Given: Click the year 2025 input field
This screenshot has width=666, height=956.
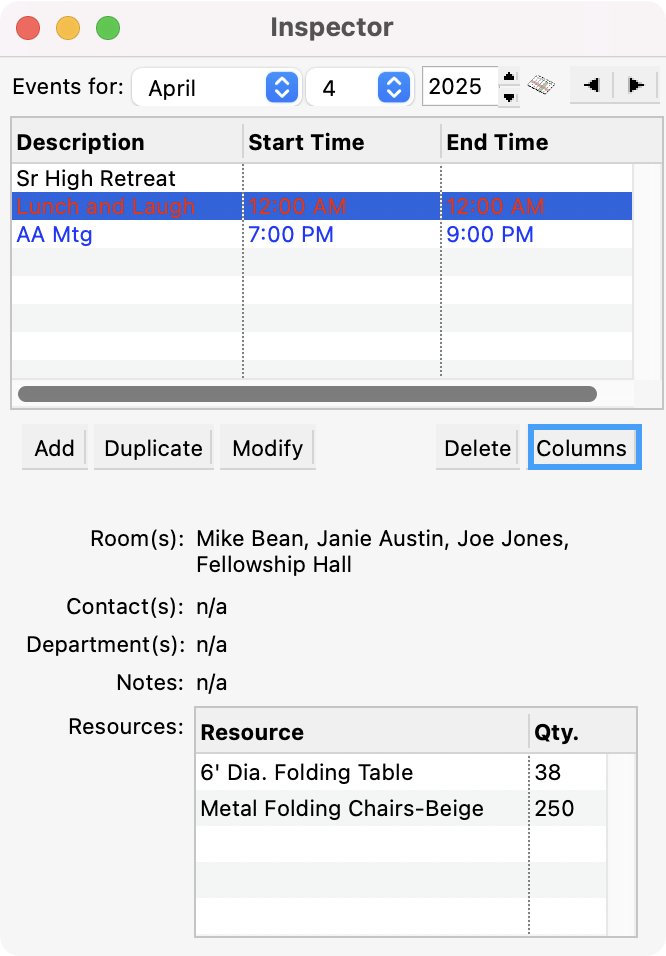Looking at the screenshot, I should point(458,87).
